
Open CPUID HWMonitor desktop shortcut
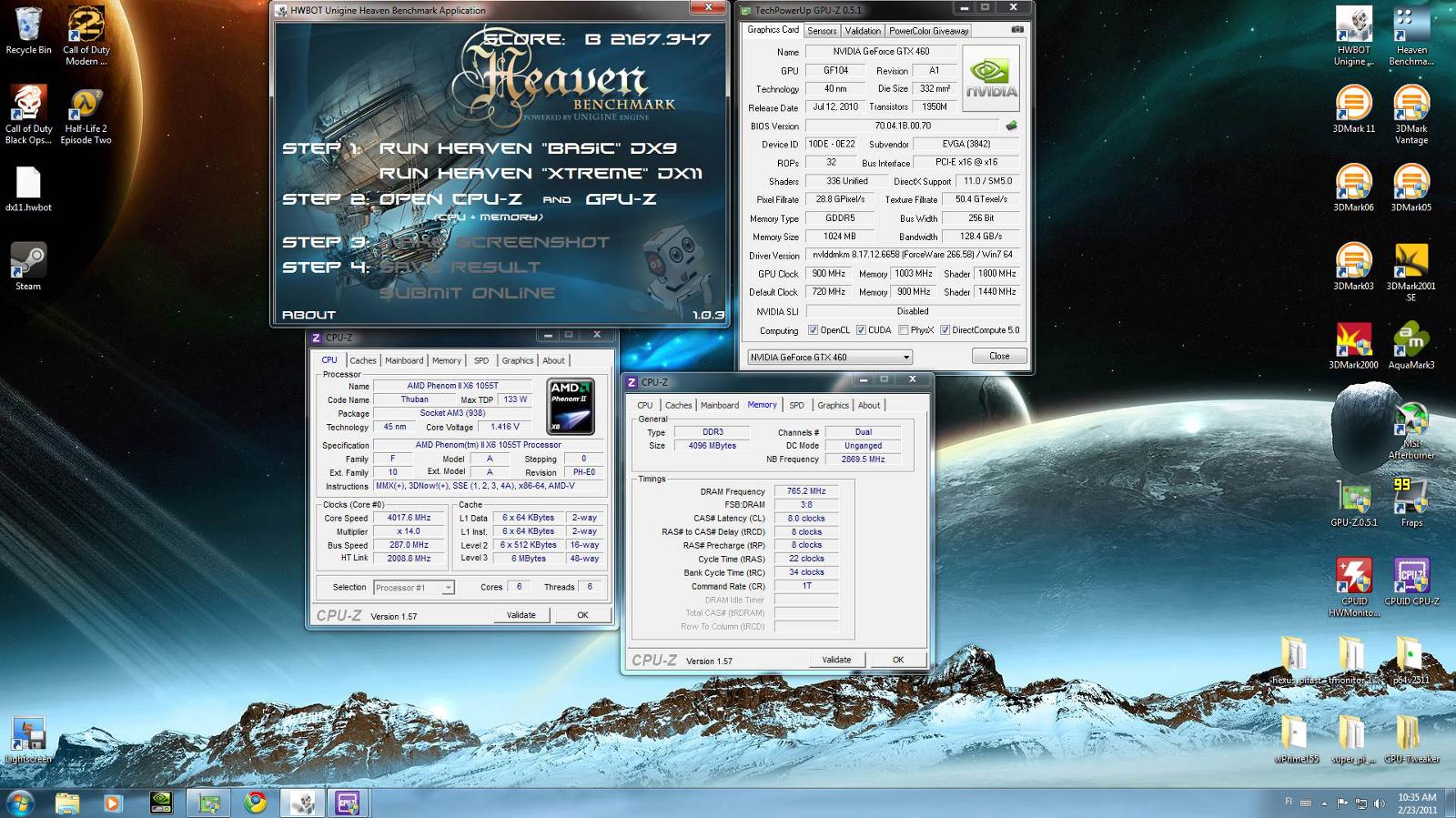tap(1353, 588)
